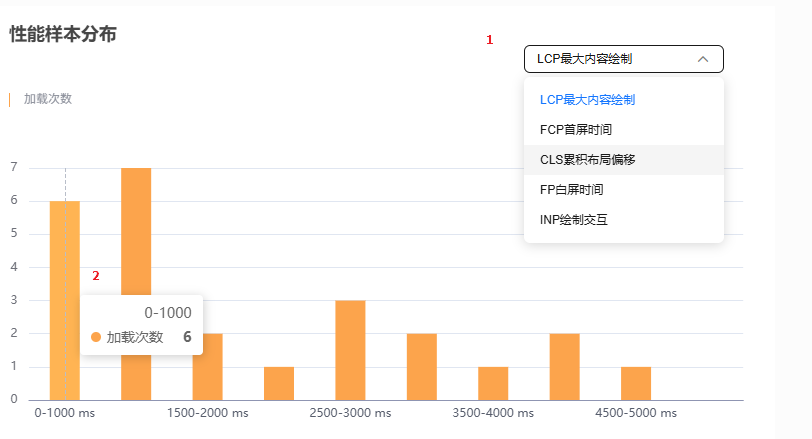The height and width of the screenshot is (439, 812).
Task: Click the 4500-5000 ms bar
Action: pos(636,384)
